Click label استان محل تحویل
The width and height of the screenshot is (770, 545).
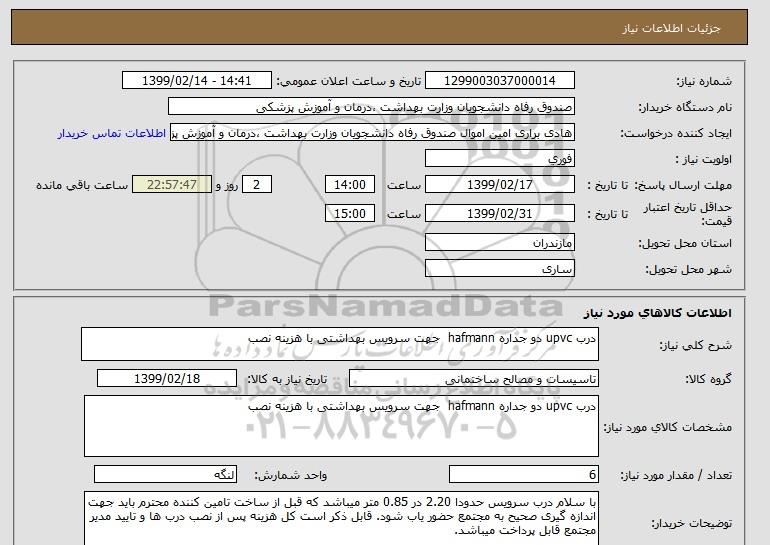(x=685, y=243)
